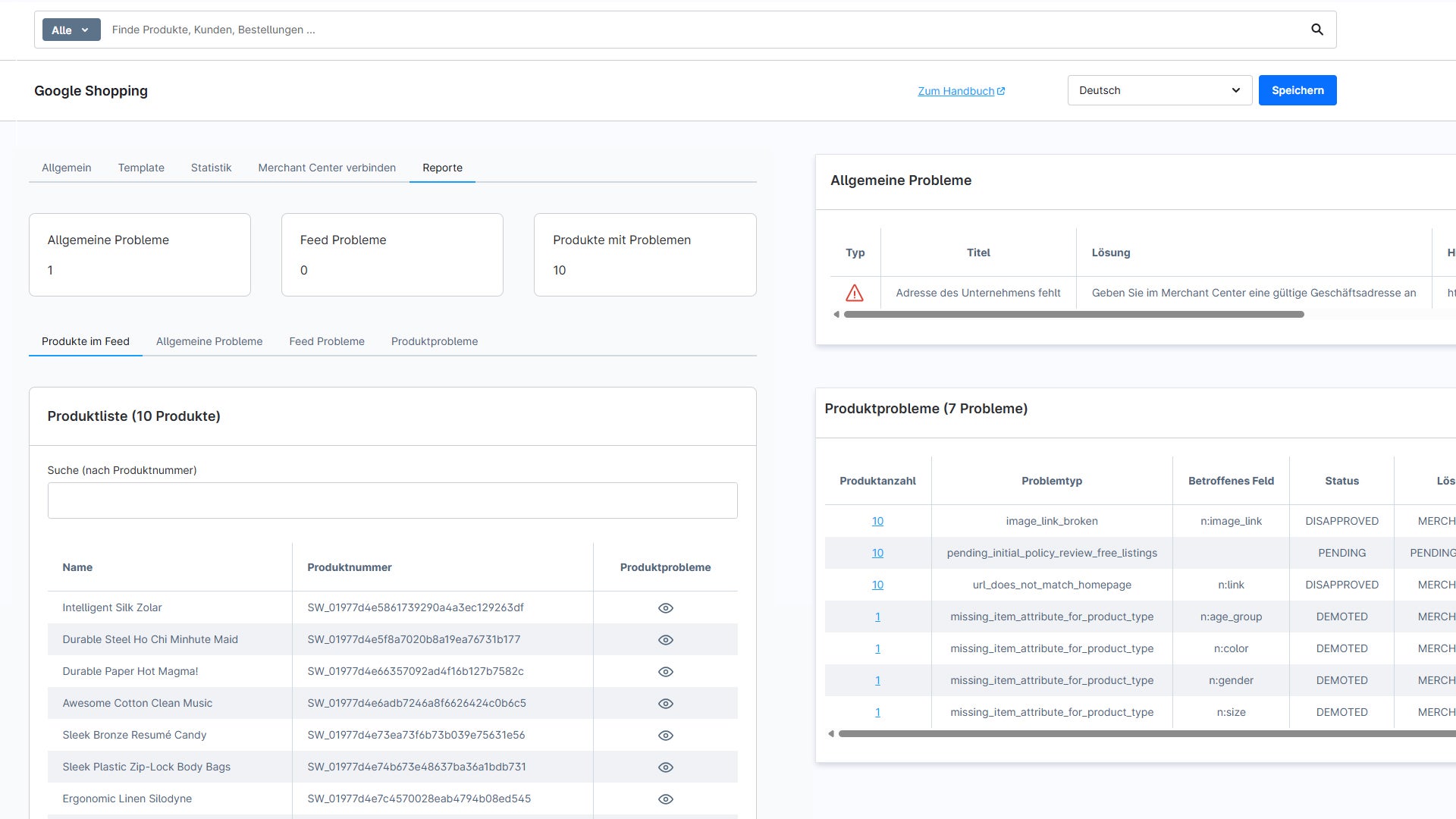Select product number SW_01977d4e5f8a7020b8a19ea76731b177
Viewport: 1456px width, 819px height.
pyautogui.click(x=414, y=639)
